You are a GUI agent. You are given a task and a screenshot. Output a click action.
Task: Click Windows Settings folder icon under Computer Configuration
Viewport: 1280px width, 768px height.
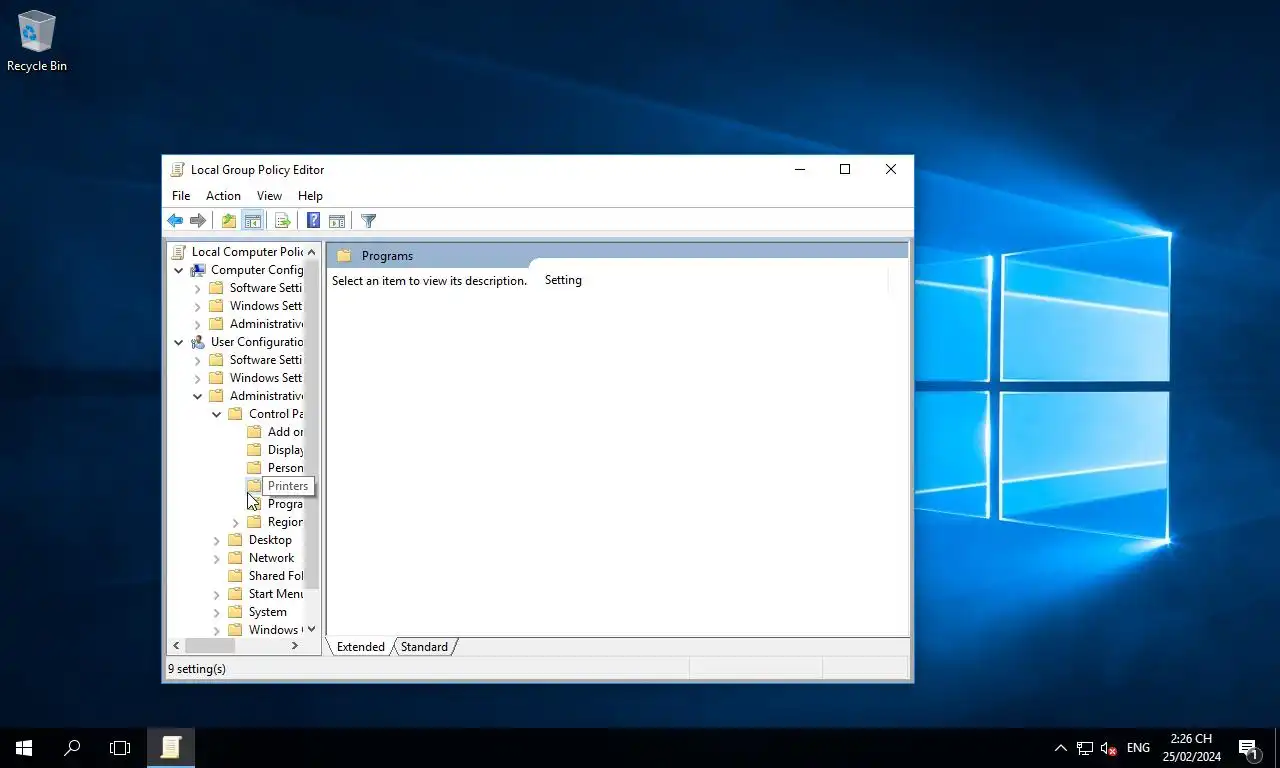pyautogui.click(x=216, y=306)
